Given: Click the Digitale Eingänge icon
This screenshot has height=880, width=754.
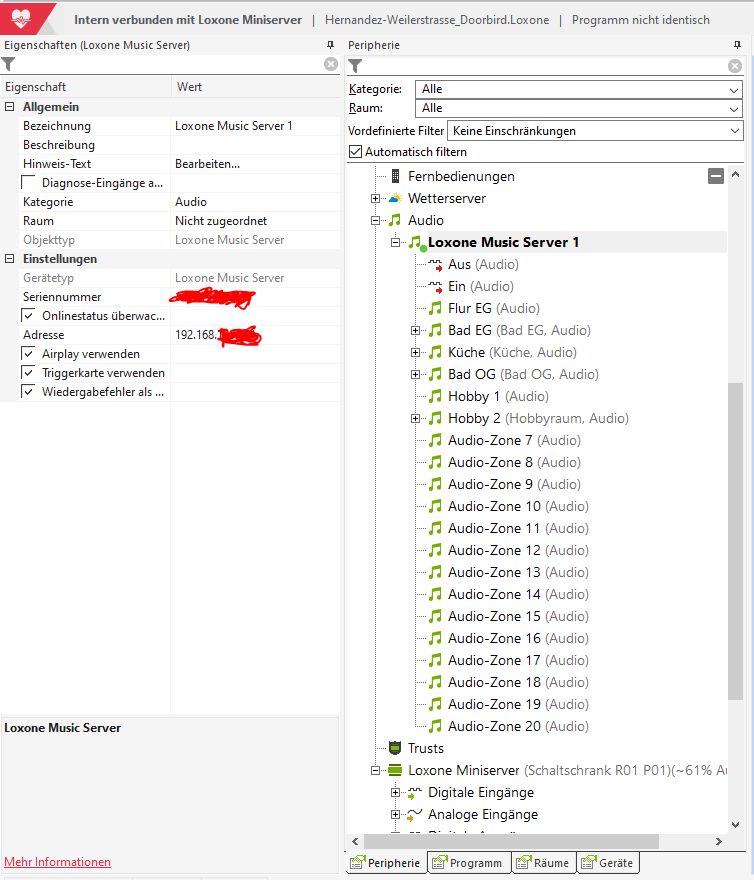Looking at the screenshot, I should [415, 792].
